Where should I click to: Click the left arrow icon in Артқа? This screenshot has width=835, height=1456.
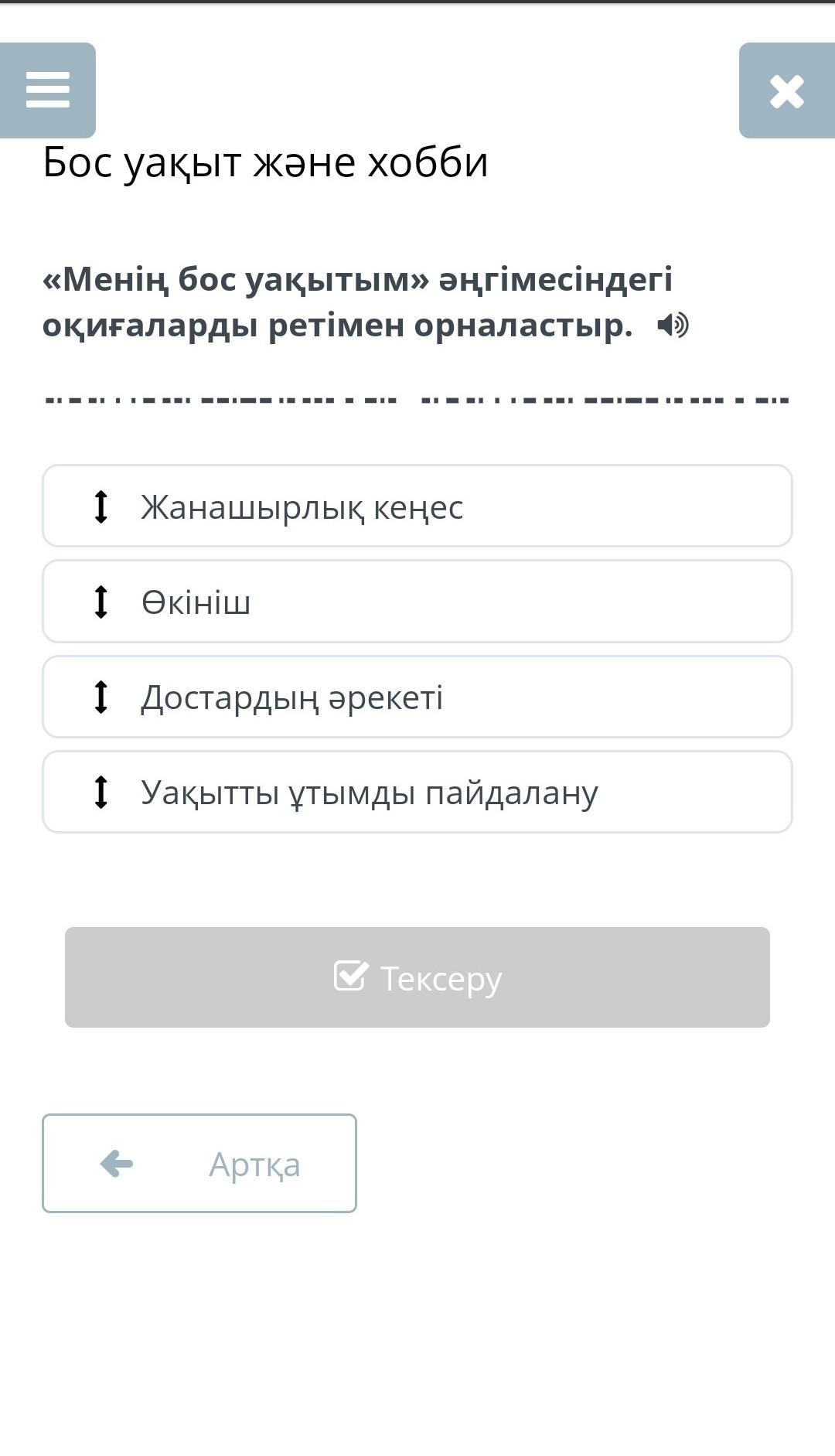pos(117,1163)
